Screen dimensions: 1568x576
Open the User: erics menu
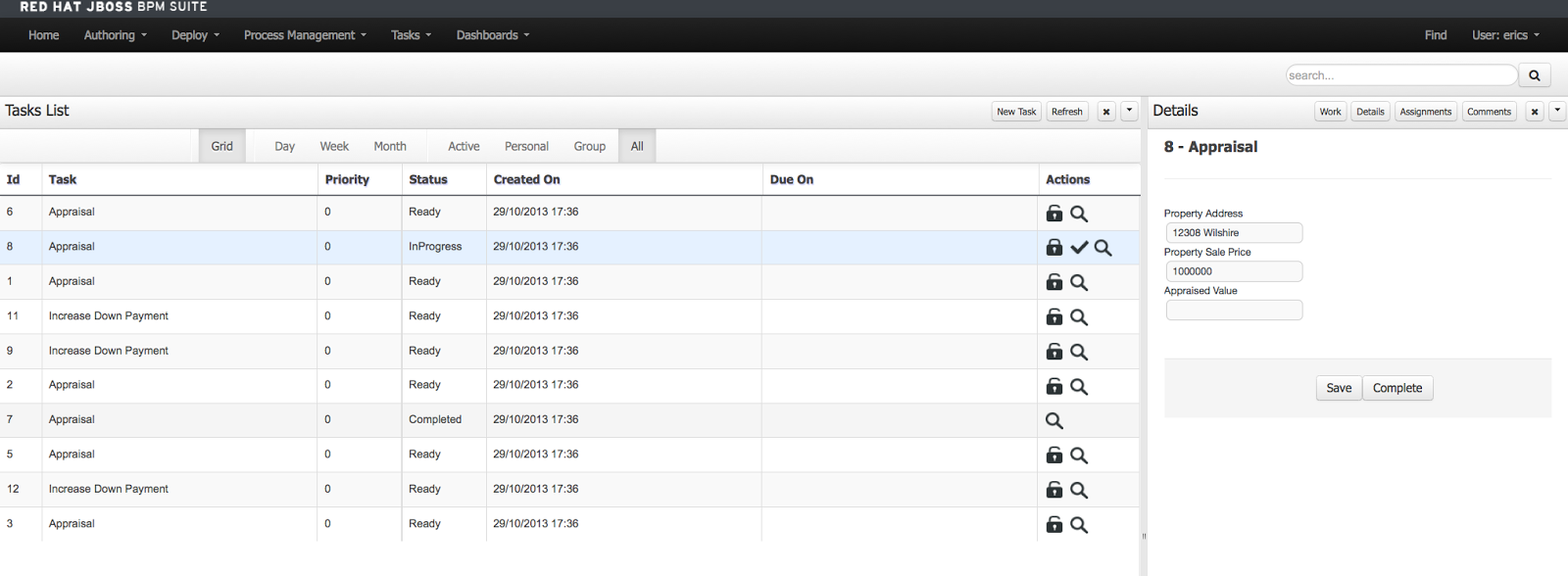click(x=1505, y=35)
